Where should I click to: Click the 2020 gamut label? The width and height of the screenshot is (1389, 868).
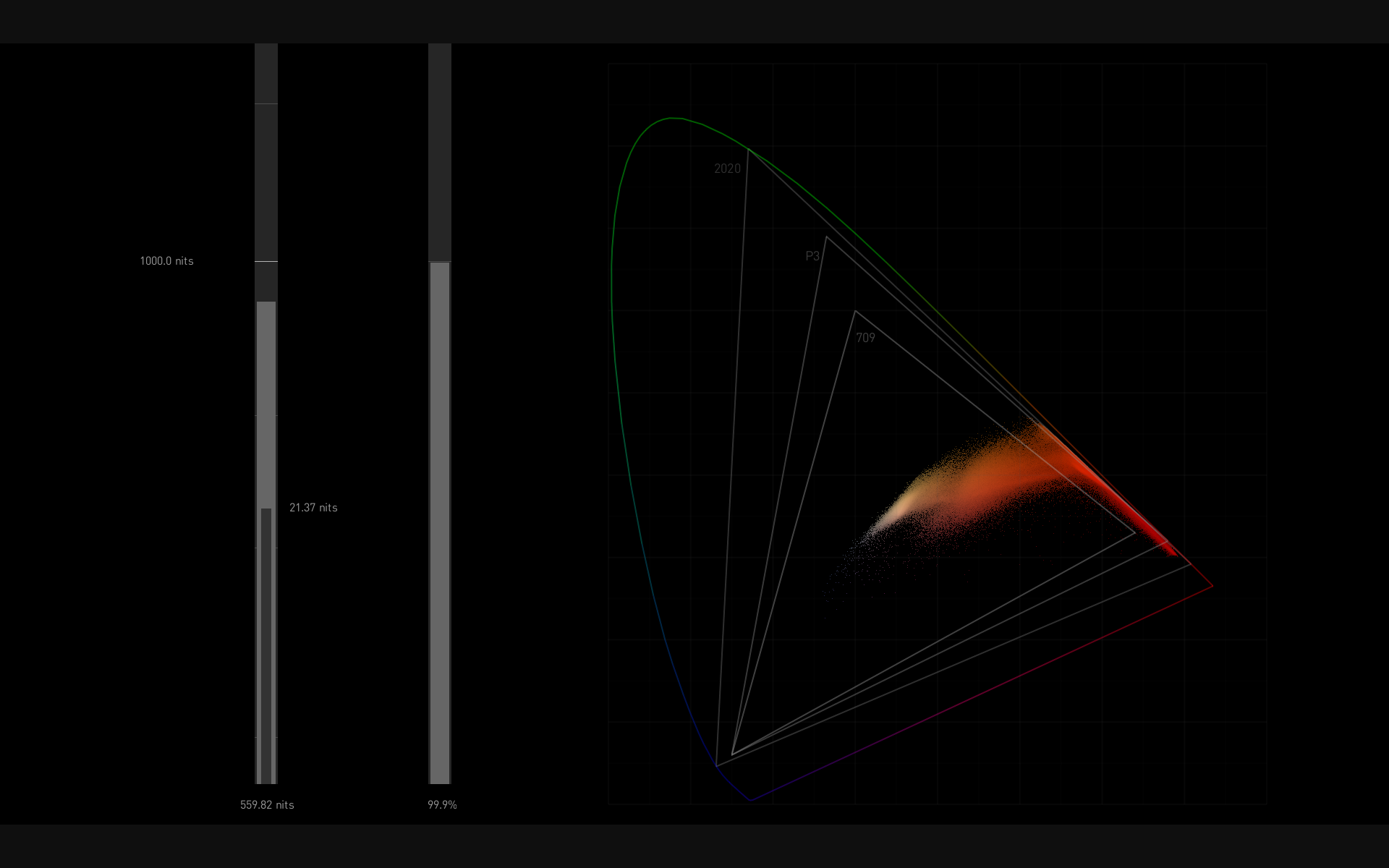click(727, 169)
